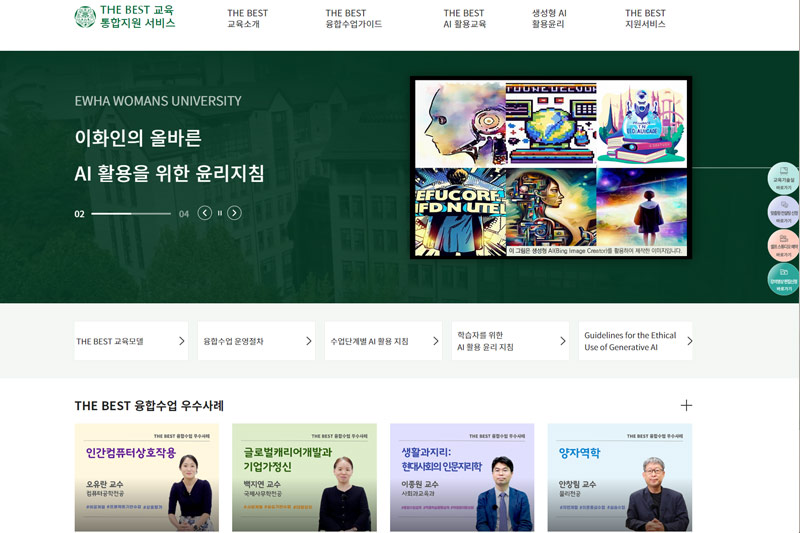This screenshot has width=800, height=533.
Task: Open 인간컴퓨터상호작용 course thumbnail
Action: (147, 477)
